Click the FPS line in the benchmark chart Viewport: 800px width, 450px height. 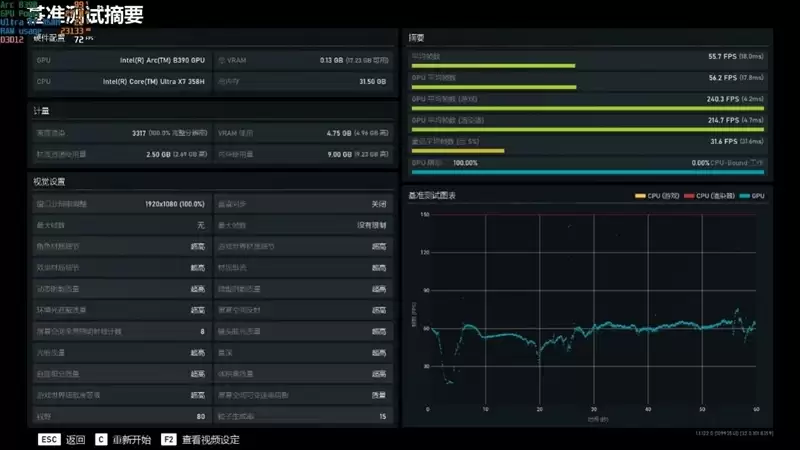click(x=600, y=326)
